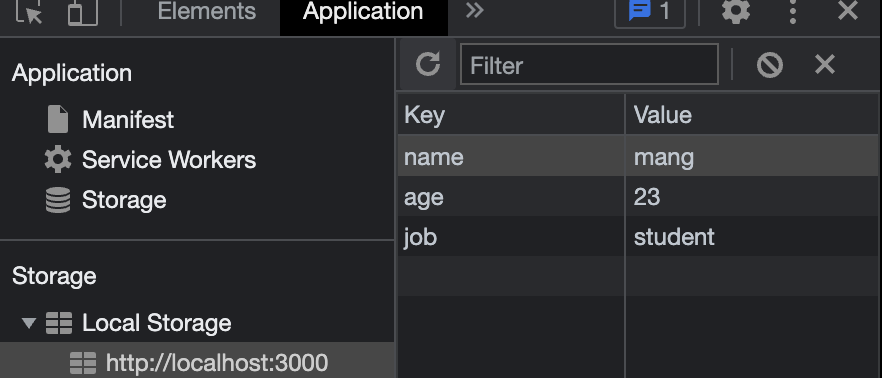The width and height of the screenshot is (882, 378).
Task: Show more tabs with the double chevron
Action: click(475, 10)
